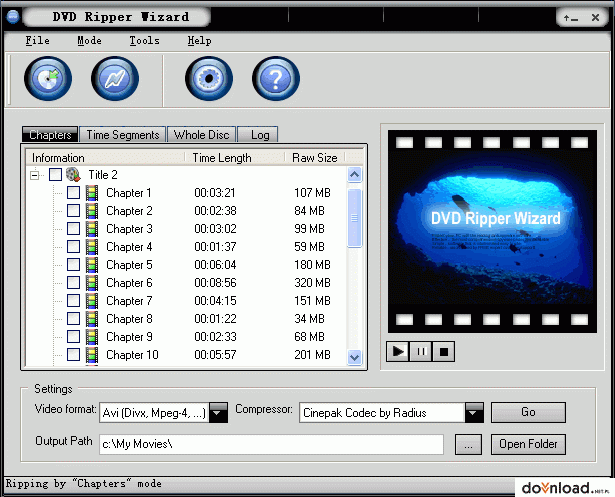Stop the preview video
615x497 pixels.
[444, 351]
